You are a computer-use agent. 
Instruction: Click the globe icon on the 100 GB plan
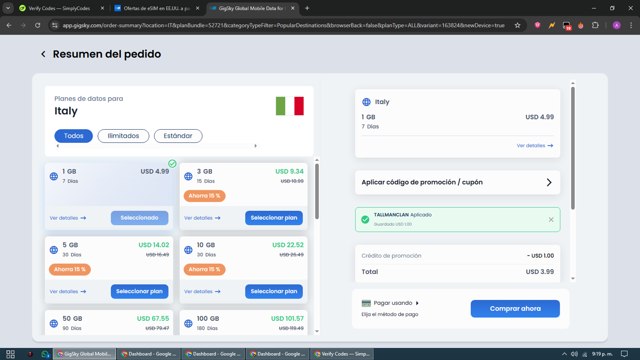point(188,323)
